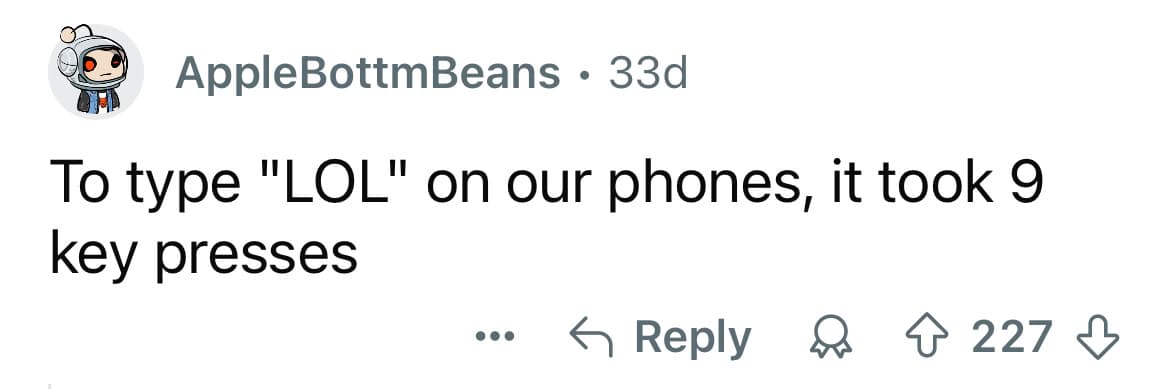Downvote the comment about LOL key presses

pyautogui.click(x=1099, y=337)
